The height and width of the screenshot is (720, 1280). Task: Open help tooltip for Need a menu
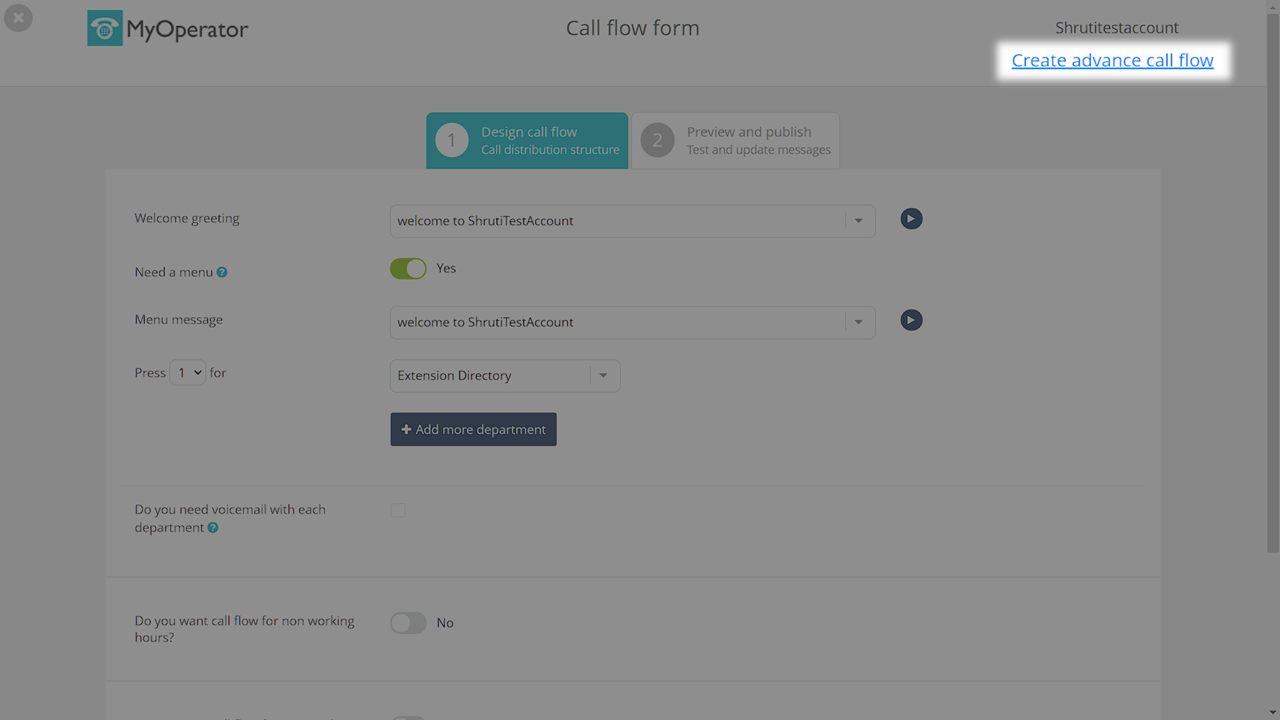[222, 272]
